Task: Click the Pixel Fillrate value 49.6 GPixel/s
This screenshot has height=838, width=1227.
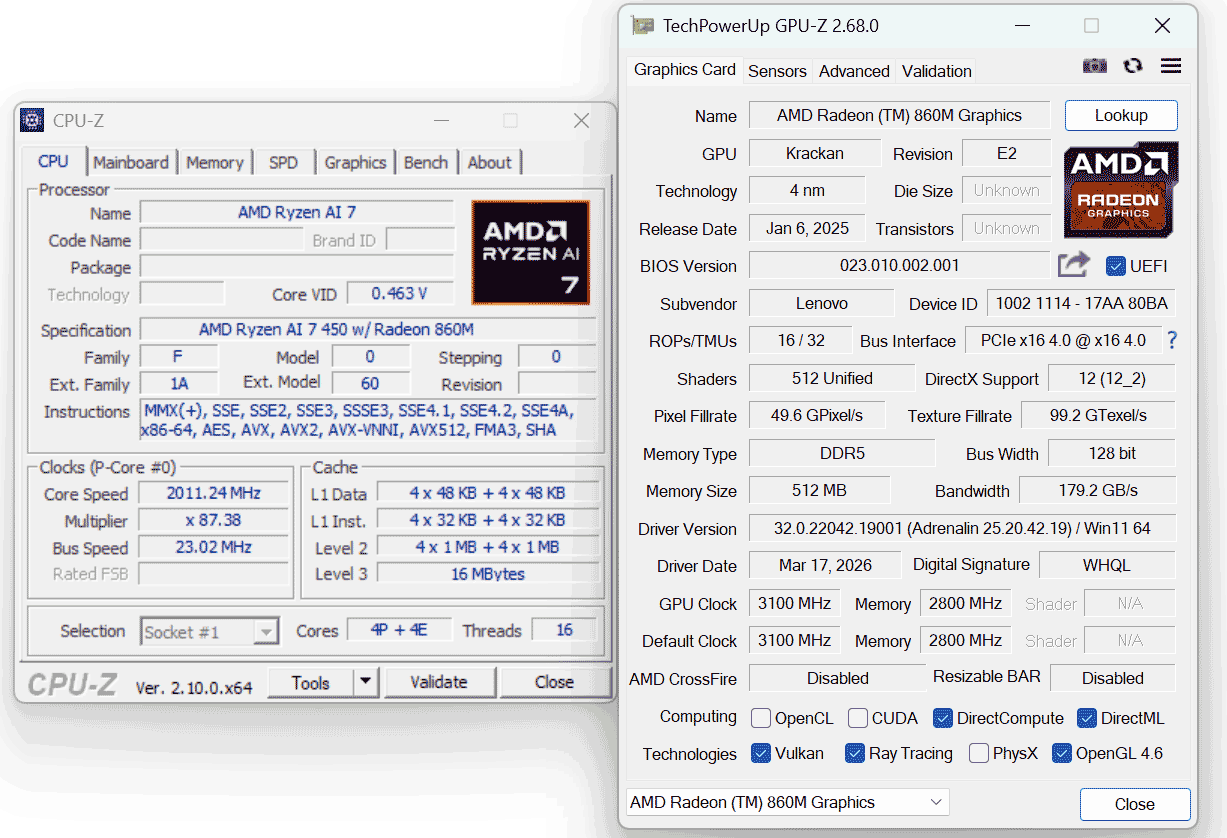Action: click(816, 415)
